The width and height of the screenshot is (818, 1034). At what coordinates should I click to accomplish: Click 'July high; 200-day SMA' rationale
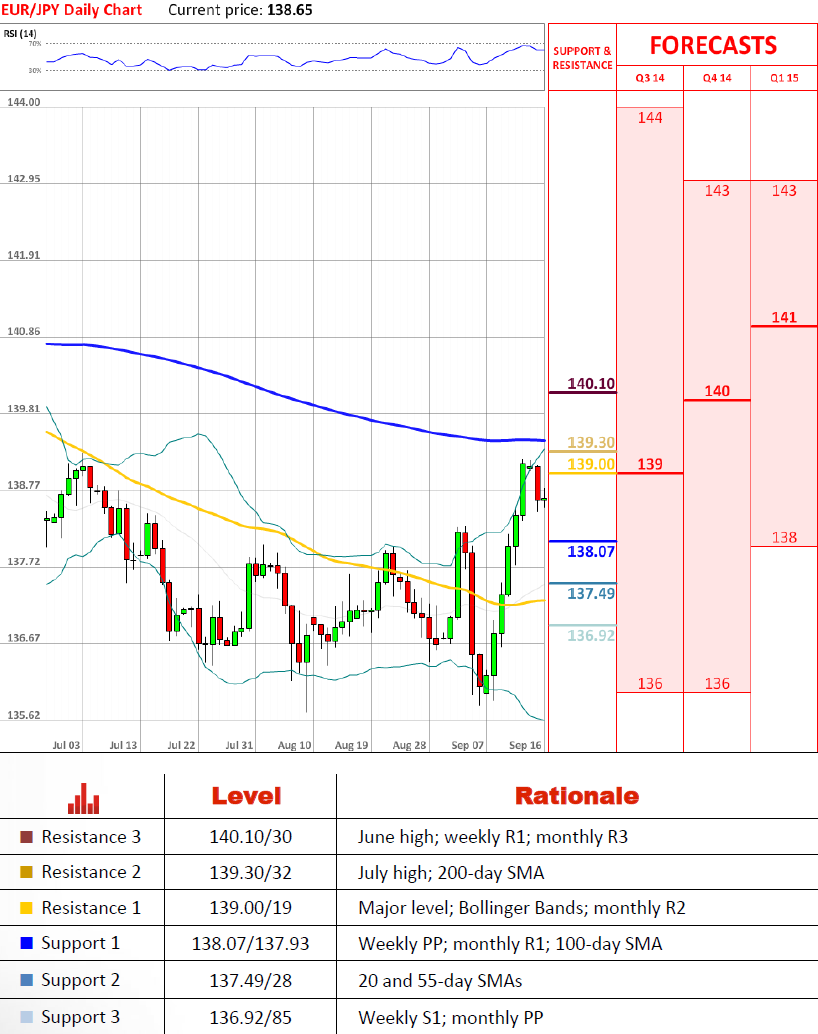coord(451,873)
